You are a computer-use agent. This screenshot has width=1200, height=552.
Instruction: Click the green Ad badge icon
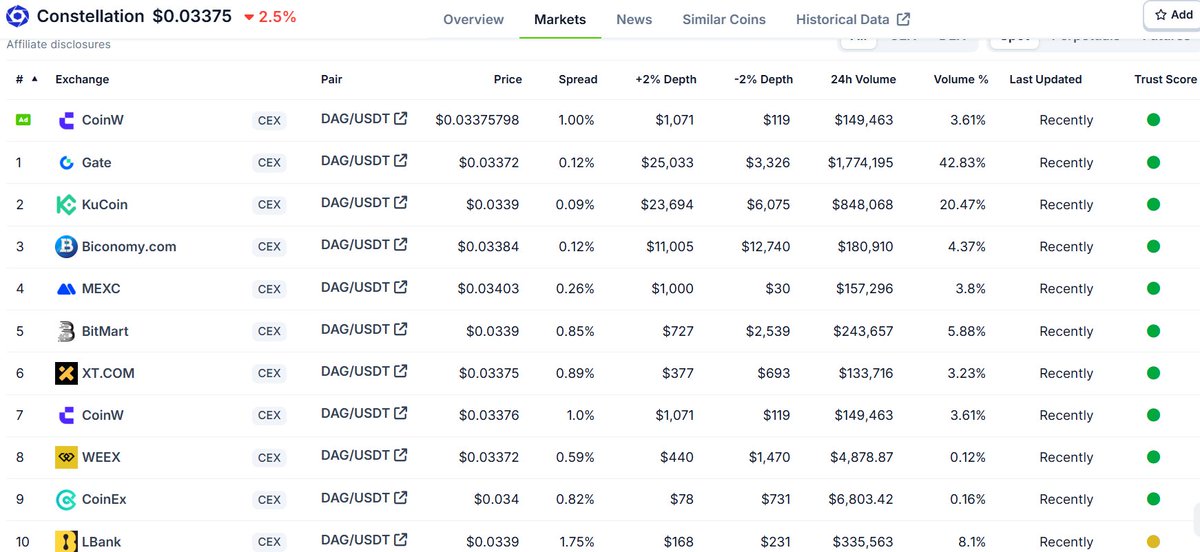(23, 120)
